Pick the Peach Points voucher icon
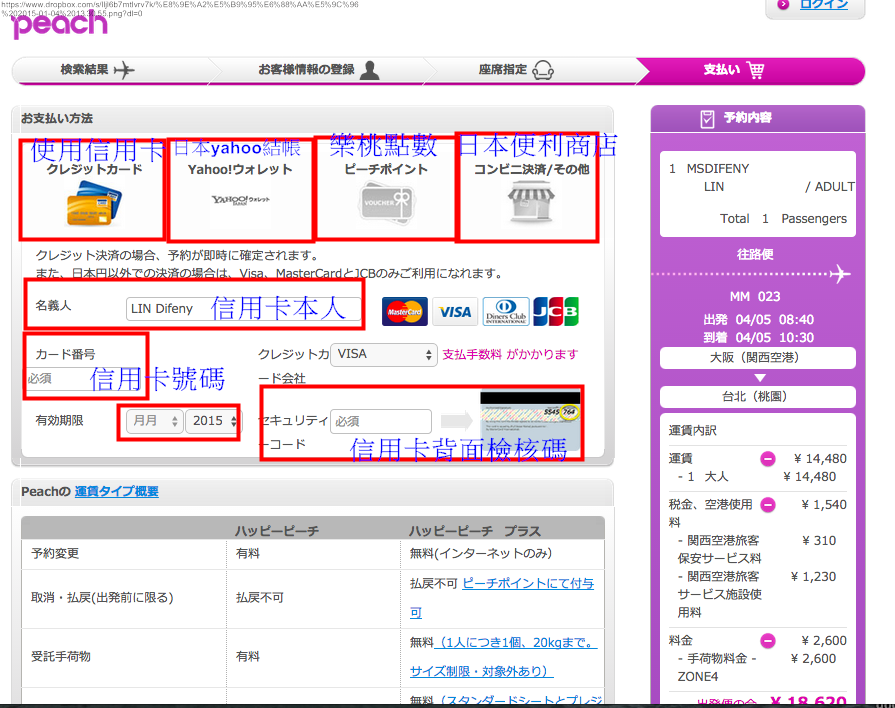The image size is (895, 708). pyautogui.click(x=386, y=201)
